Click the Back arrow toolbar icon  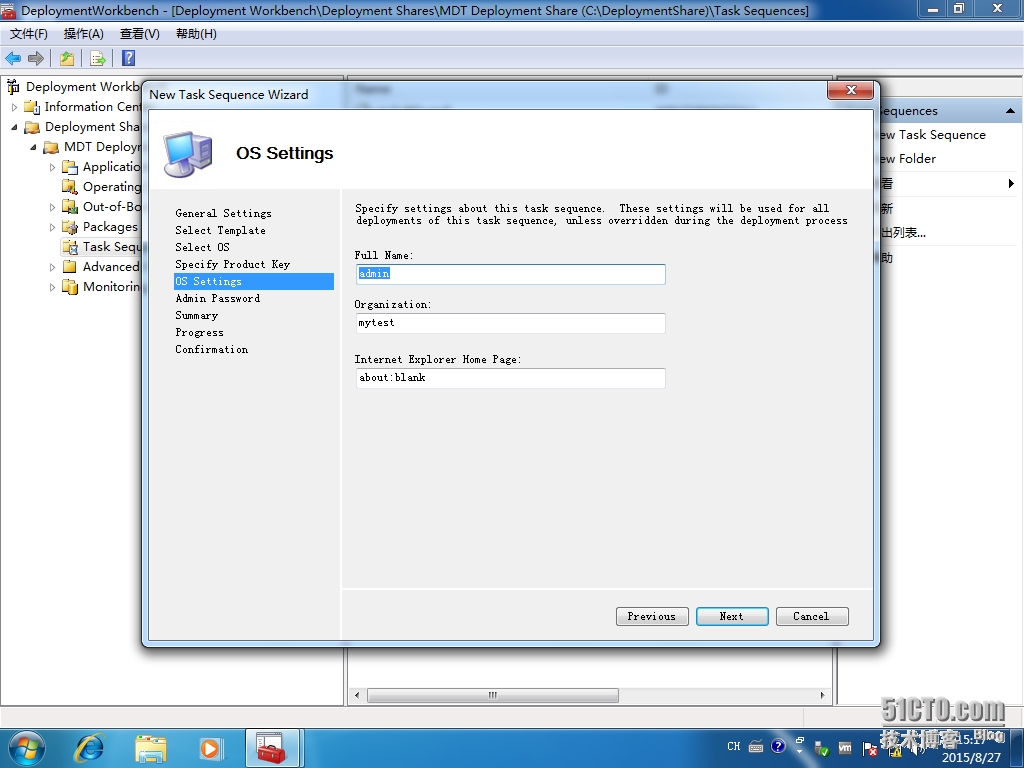tap(13, 58)
